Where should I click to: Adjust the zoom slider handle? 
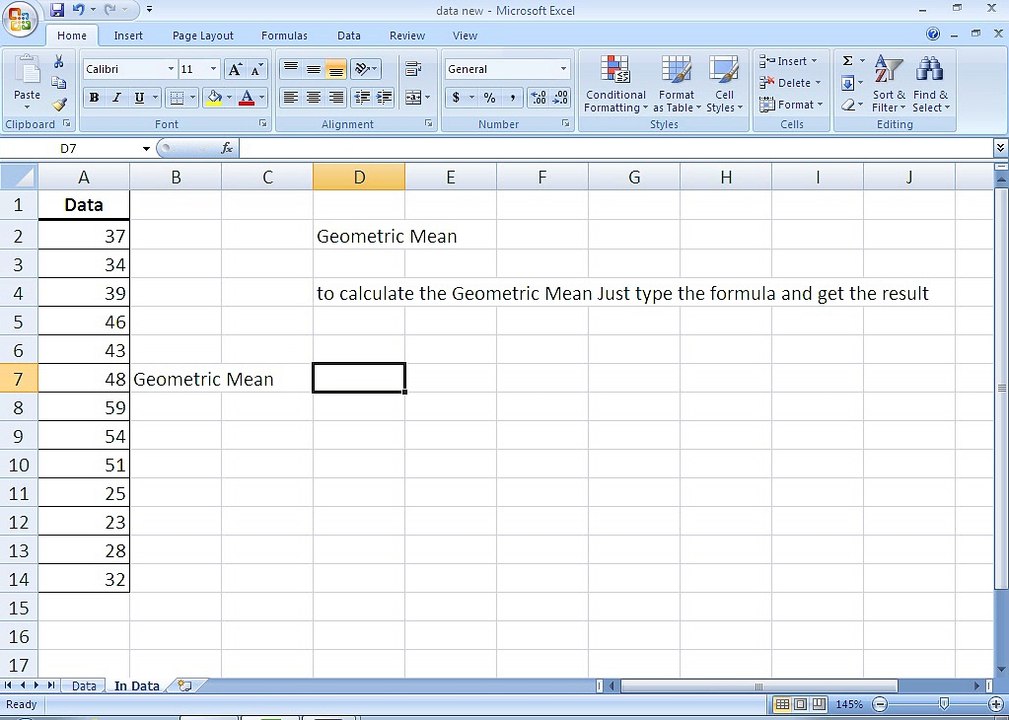click(943, 704)
